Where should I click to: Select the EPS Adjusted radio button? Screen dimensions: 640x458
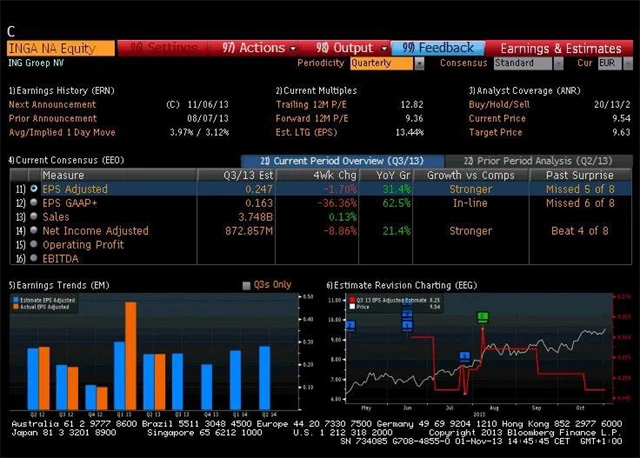tap(35, 188)
